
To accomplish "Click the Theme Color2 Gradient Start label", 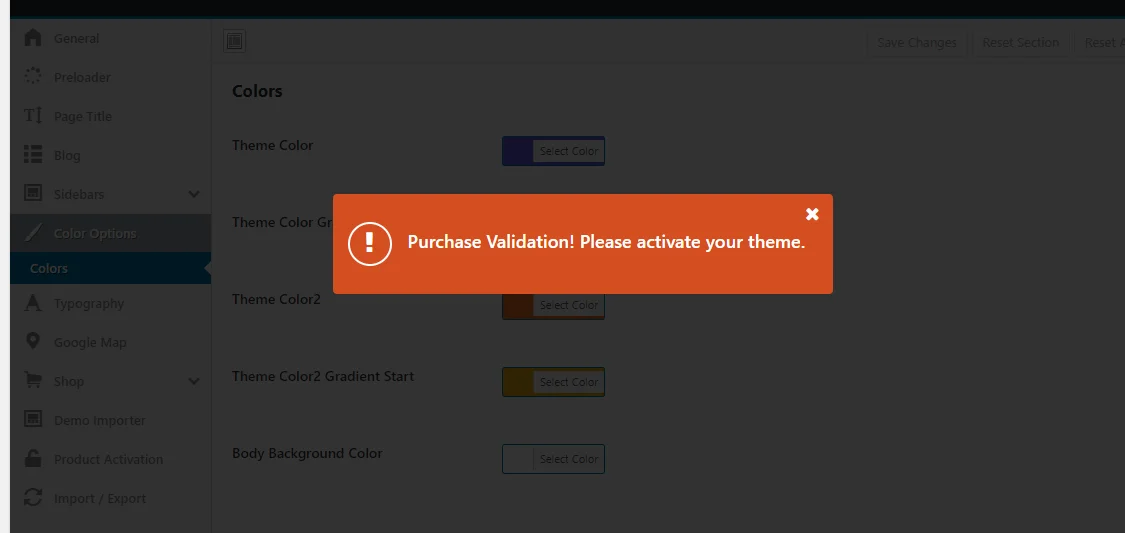I will click(323, 376).
